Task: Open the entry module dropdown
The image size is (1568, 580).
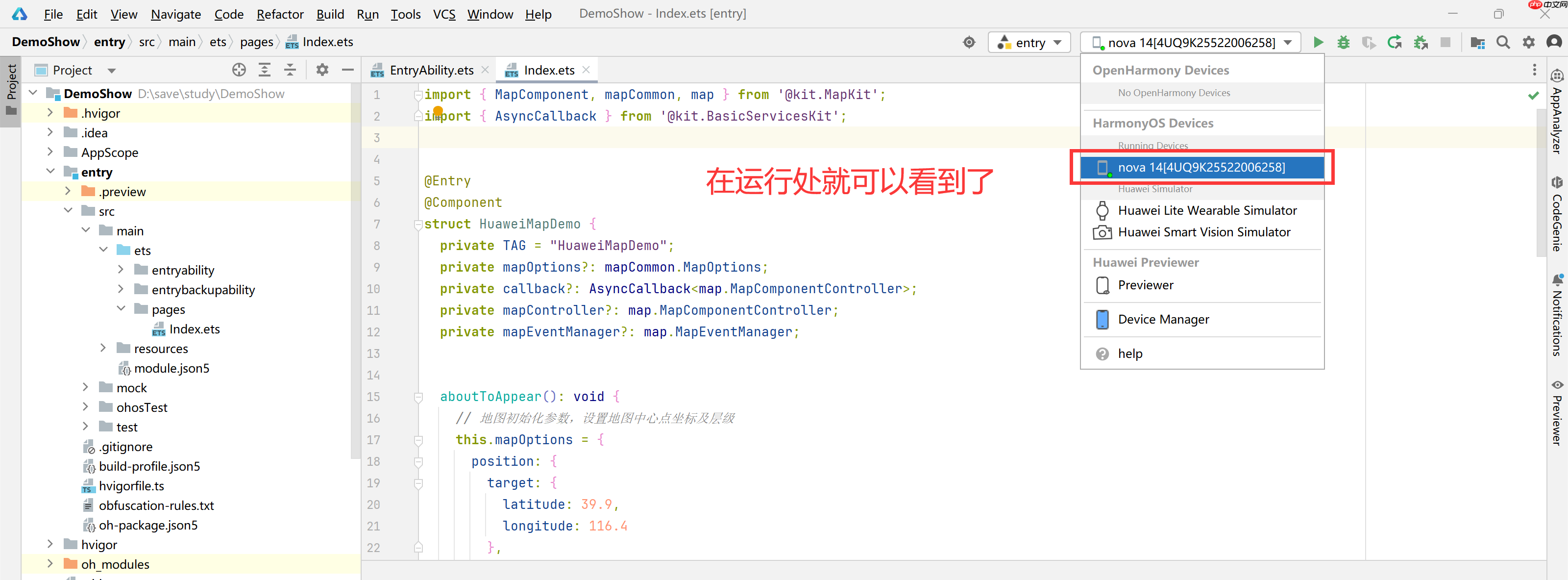Action: [x=1029, y=42]
